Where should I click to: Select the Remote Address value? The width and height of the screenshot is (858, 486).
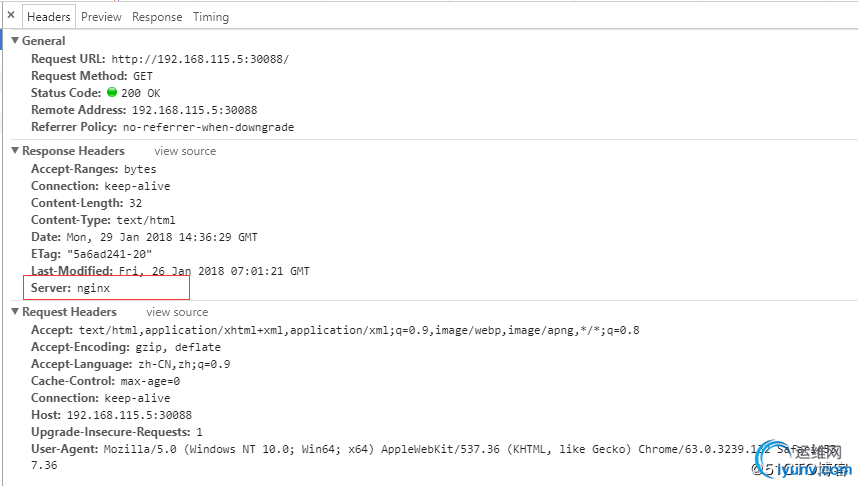(x=195, y=110)
